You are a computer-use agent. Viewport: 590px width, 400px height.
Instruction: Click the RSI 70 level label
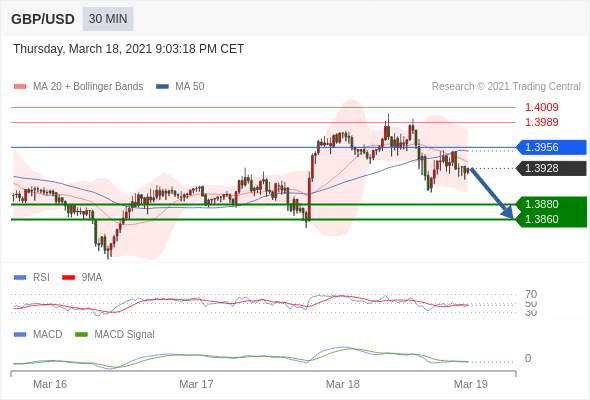pyautogui.click(x=531, y=294)
